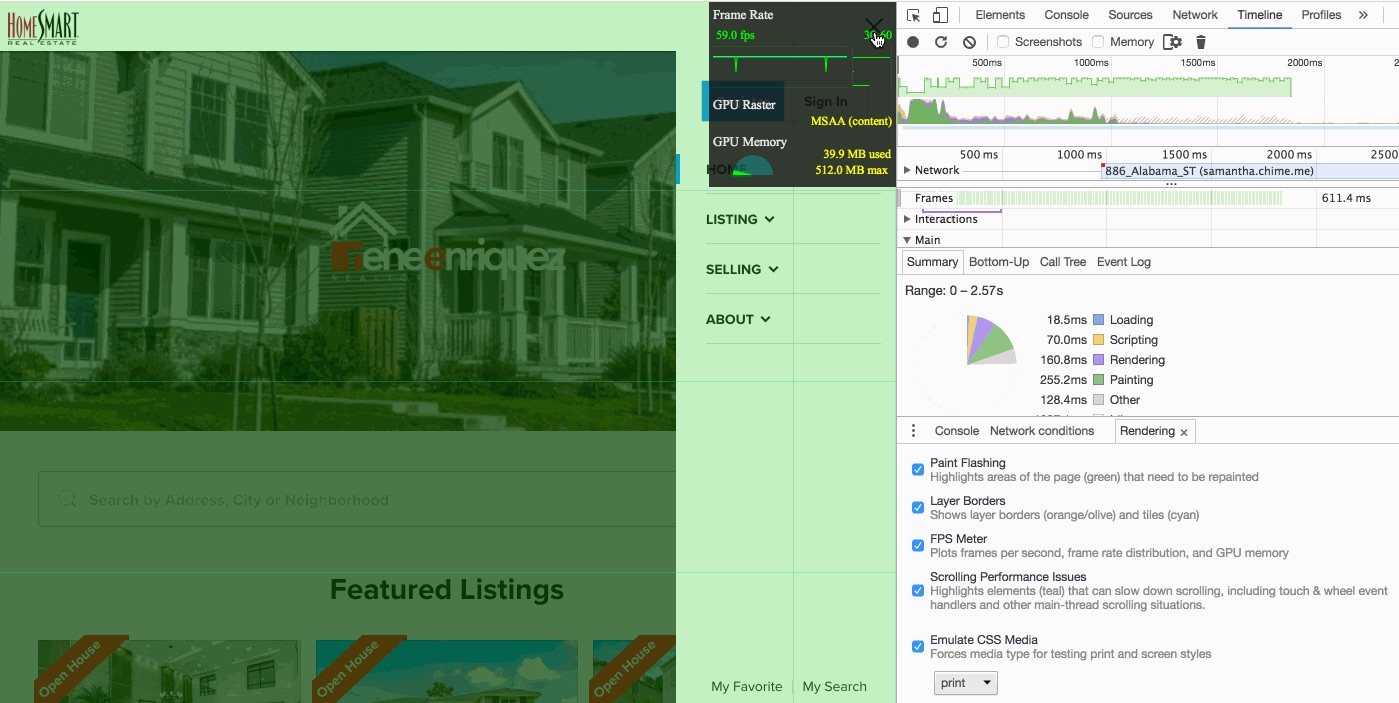
Task: Click the address search input field
Action: (357, 499)
